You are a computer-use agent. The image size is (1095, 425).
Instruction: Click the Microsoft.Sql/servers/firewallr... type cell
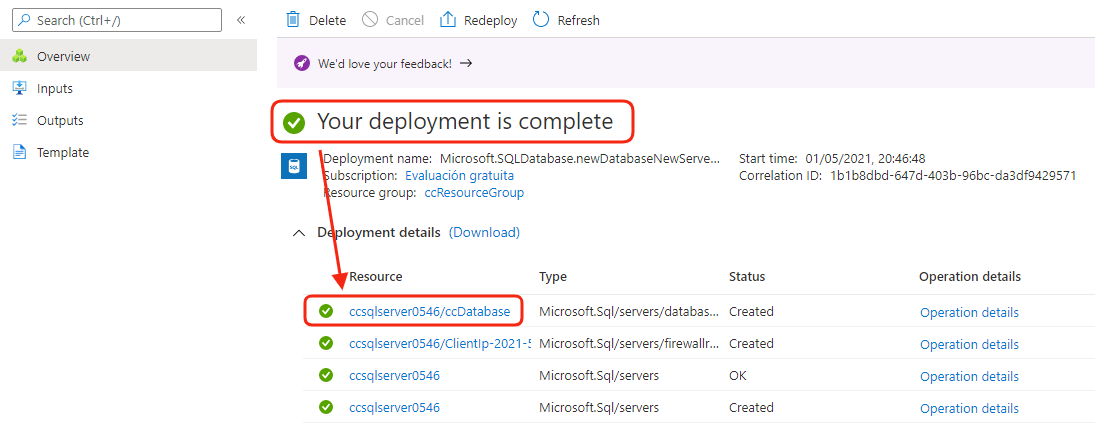629,344
